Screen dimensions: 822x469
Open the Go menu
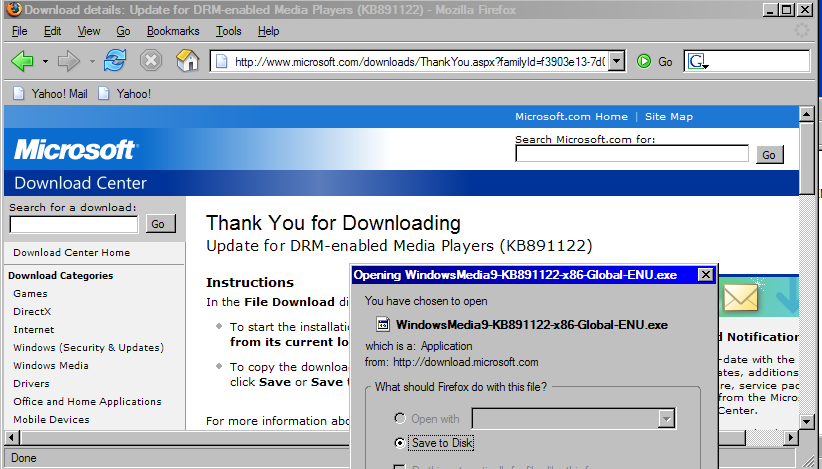tap(123, 31)
